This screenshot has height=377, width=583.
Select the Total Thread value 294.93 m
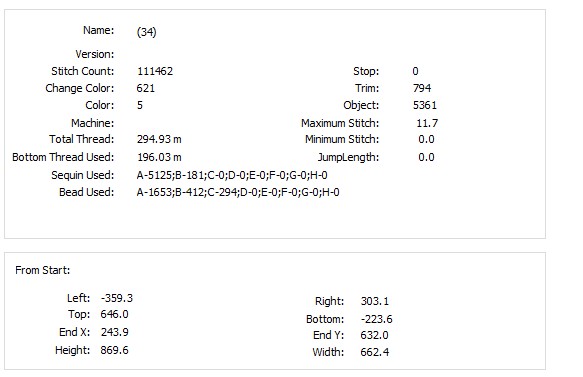pyautogui.click(x=159, y=139)
